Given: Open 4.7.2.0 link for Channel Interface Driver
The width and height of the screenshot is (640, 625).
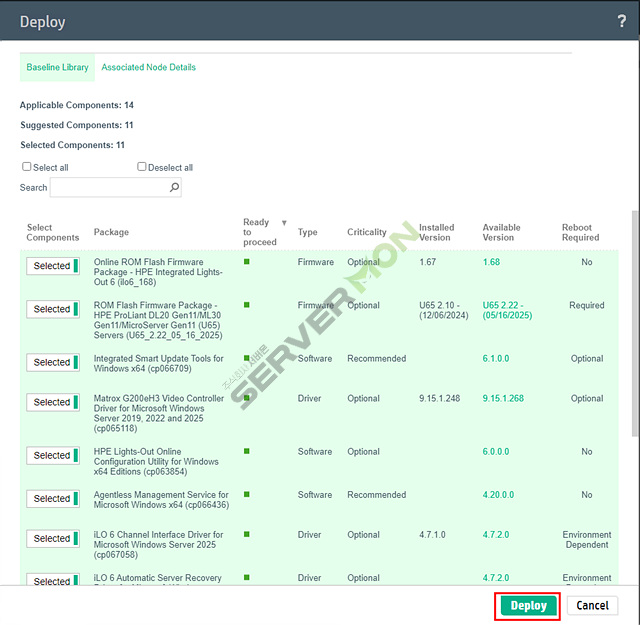Looking at the screenshot, I should pyautogui.click(x=496, y=535).
